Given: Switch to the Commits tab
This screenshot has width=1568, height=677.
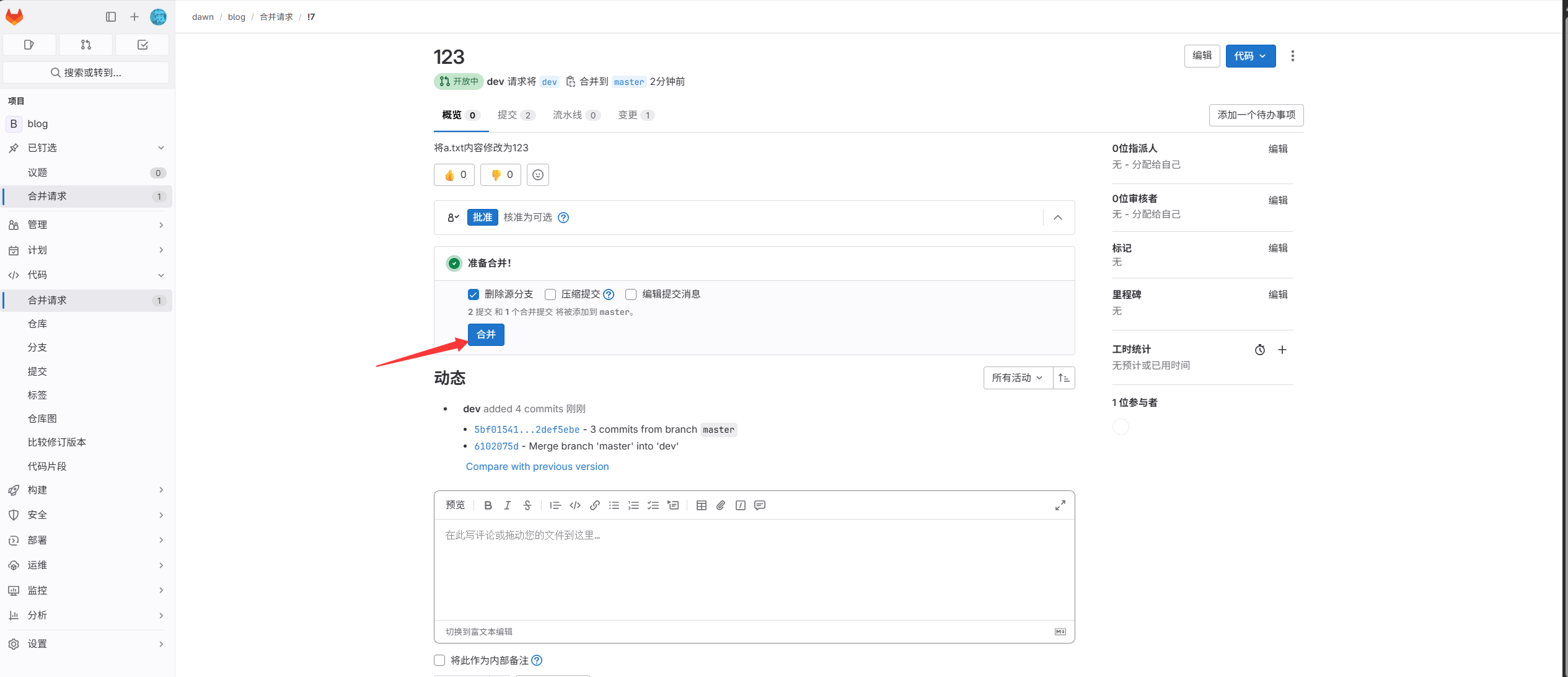Looking at the screenshot, I should point(516,115).
